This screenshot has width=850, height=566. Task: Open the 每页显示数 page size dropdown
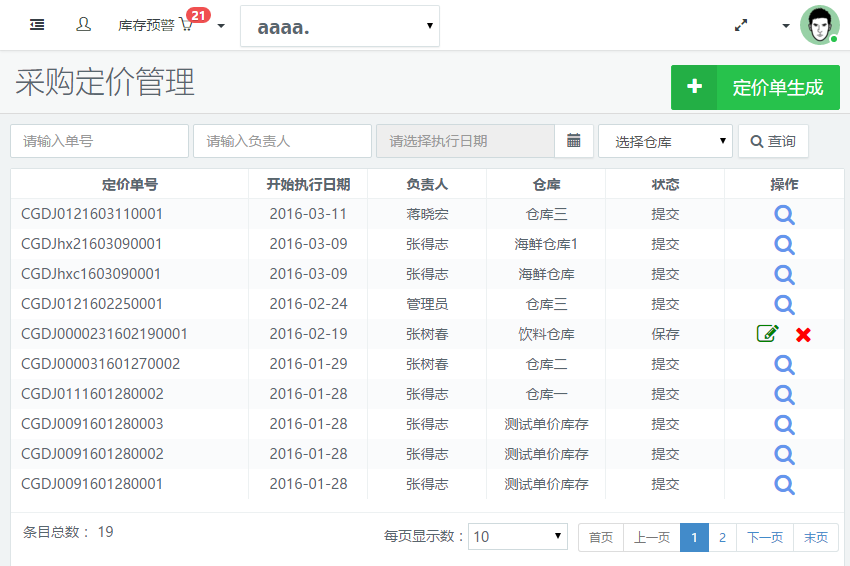(x=518, y=537)
